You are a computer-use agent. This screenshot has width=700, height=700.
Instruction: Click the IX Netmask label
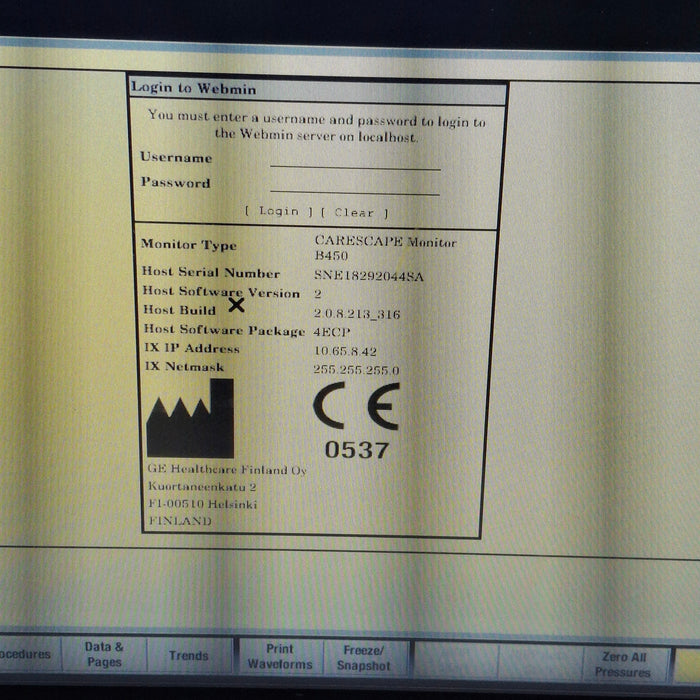[184, 367]
